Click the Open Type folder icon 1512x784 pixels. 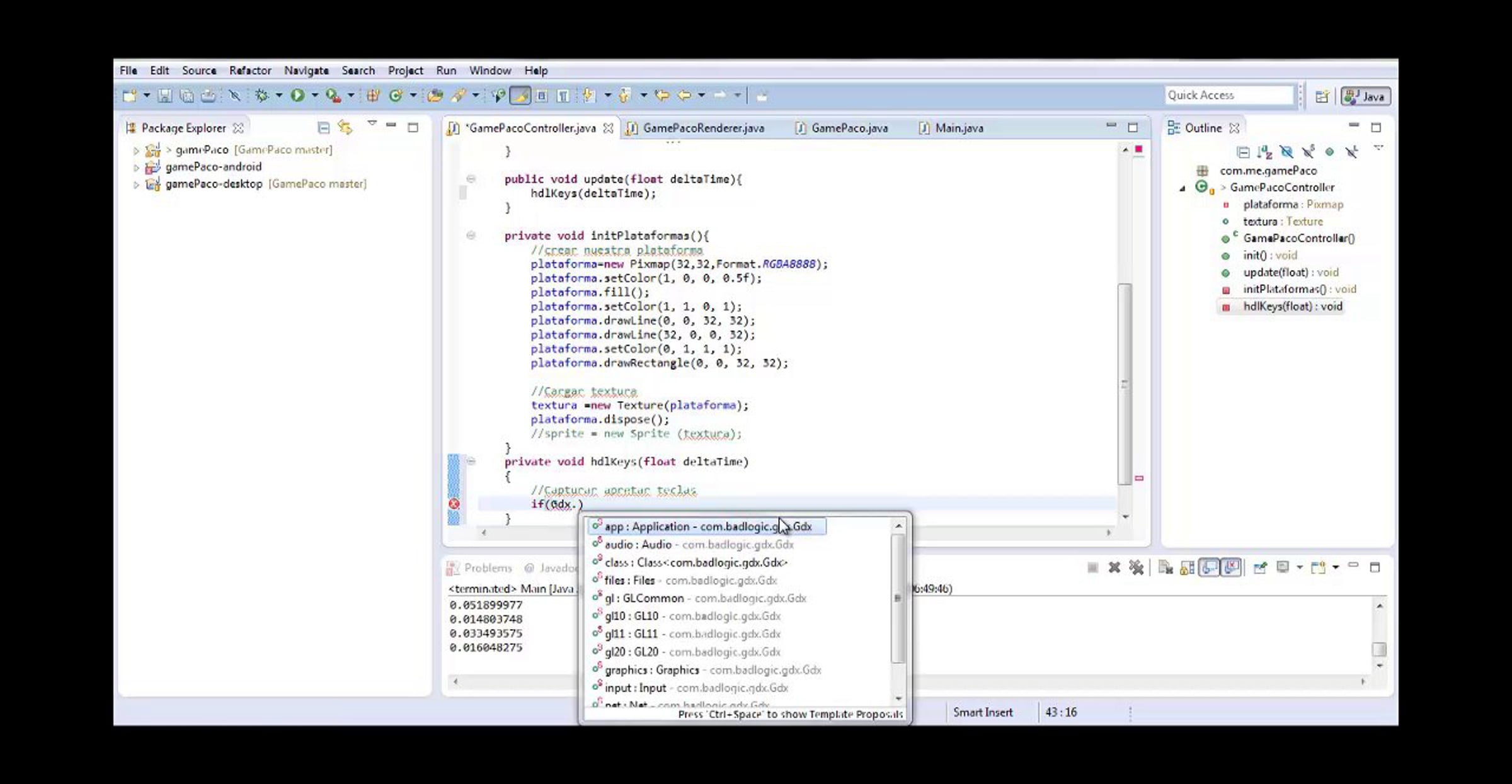[435, 96]
